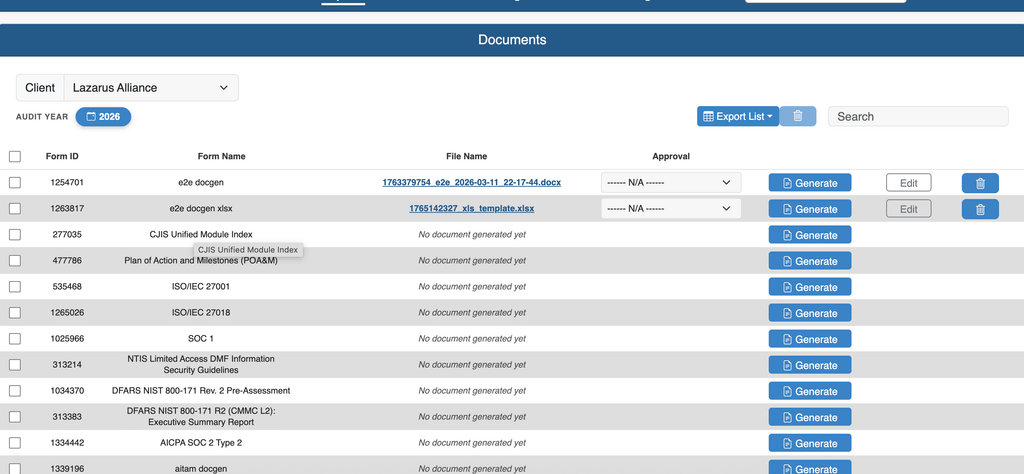Check the NTIS Limited Access DMF row checkbox
The height and width of the screenshot is (474, 1024).
[15, 364]
